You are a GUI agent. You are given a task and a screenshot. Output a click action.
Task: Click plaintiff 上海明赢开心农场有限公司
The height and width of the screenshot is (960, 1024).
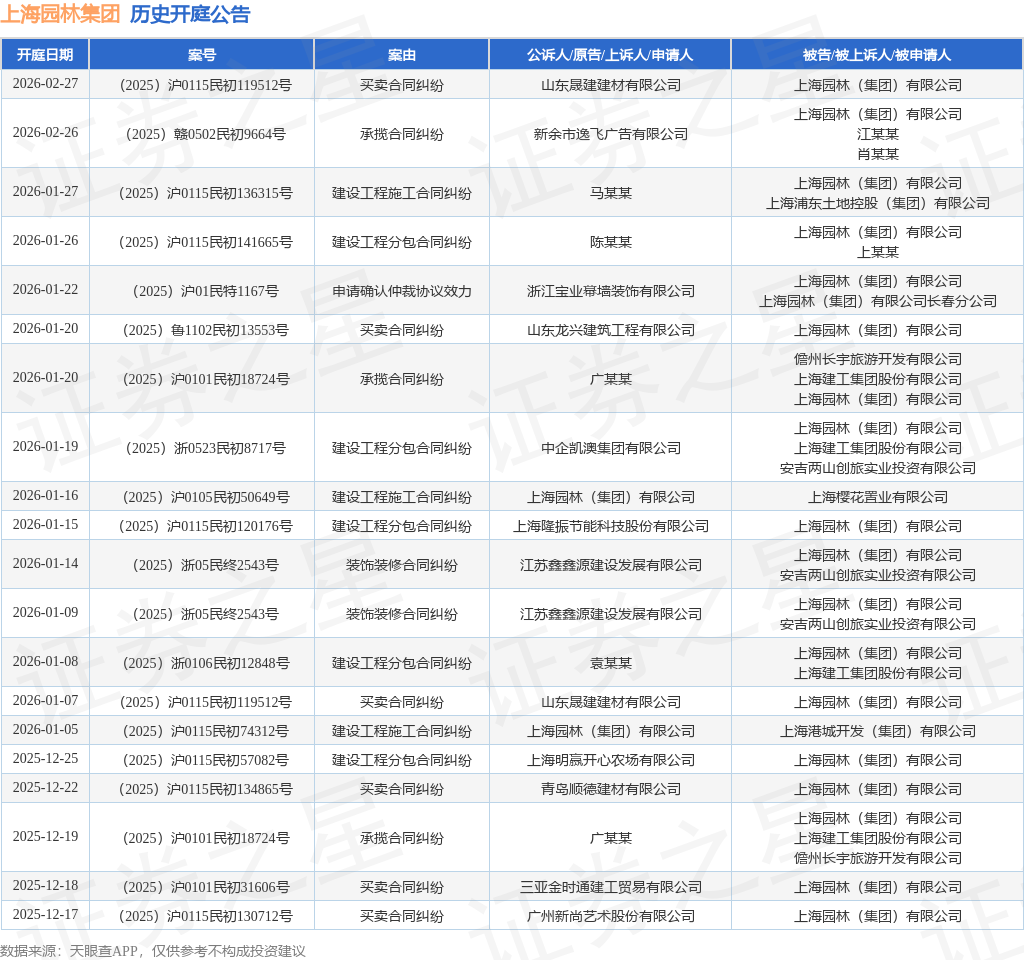tap(611, 760)
